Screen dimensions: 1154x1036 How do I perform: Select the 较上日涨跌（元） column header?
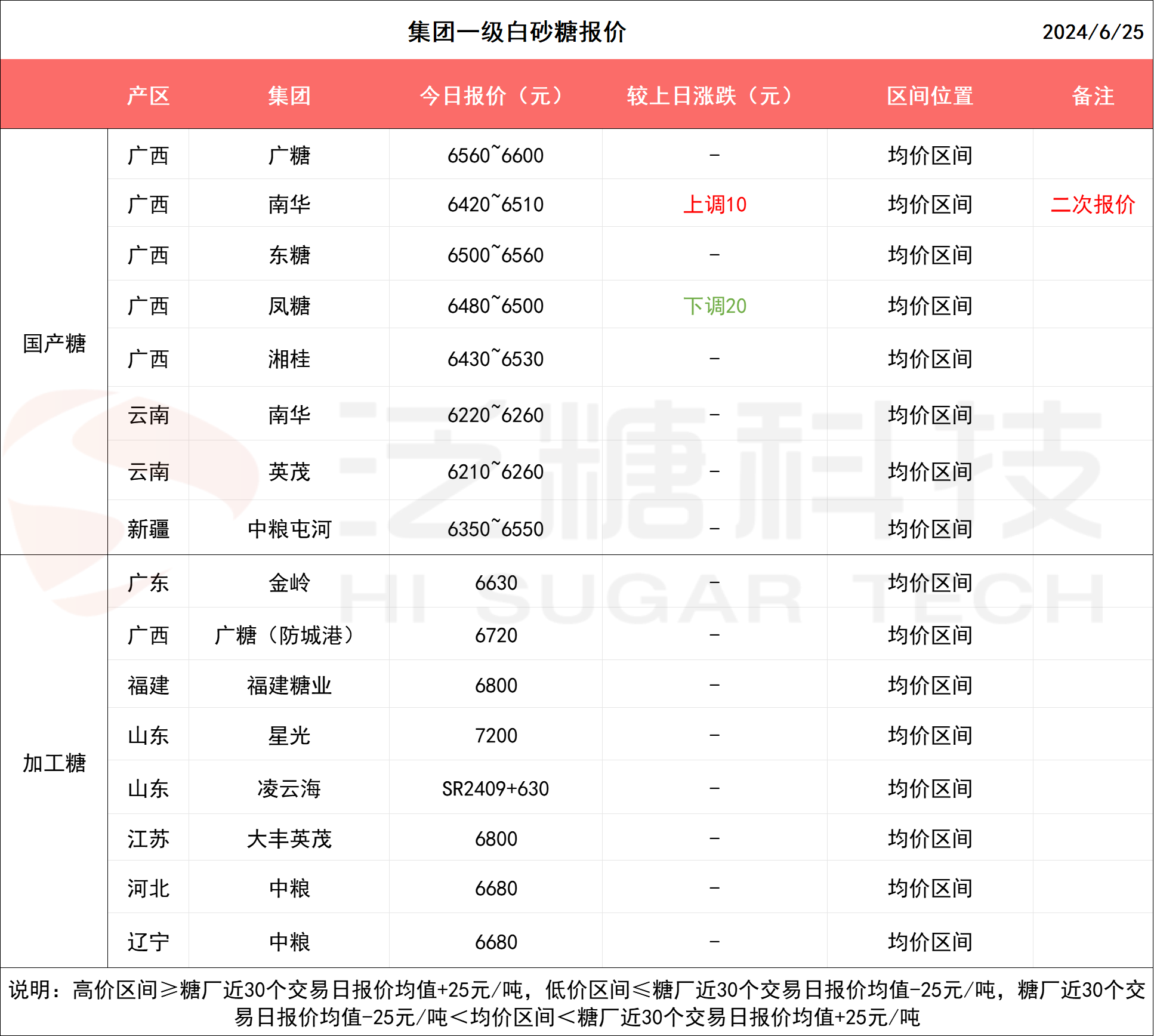pos(714,95)
